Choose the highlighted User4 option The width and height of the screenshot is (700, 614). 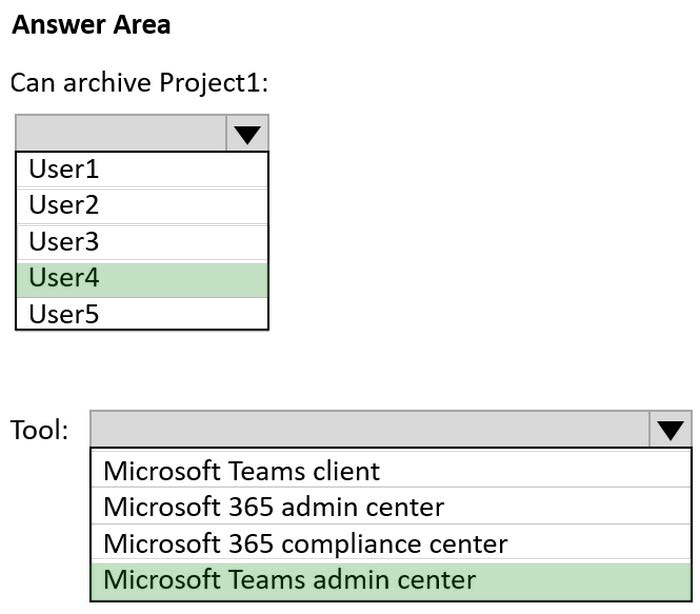pyautogui.click(x=142, y=279)
